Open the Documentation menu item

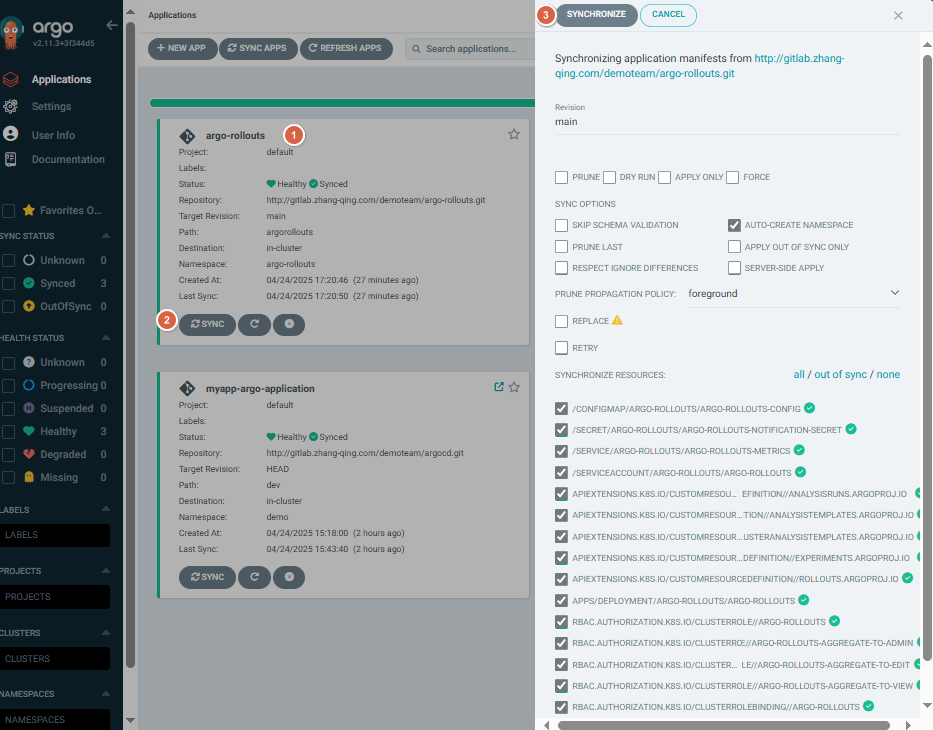pyautogui.click(x=68, y=159)
